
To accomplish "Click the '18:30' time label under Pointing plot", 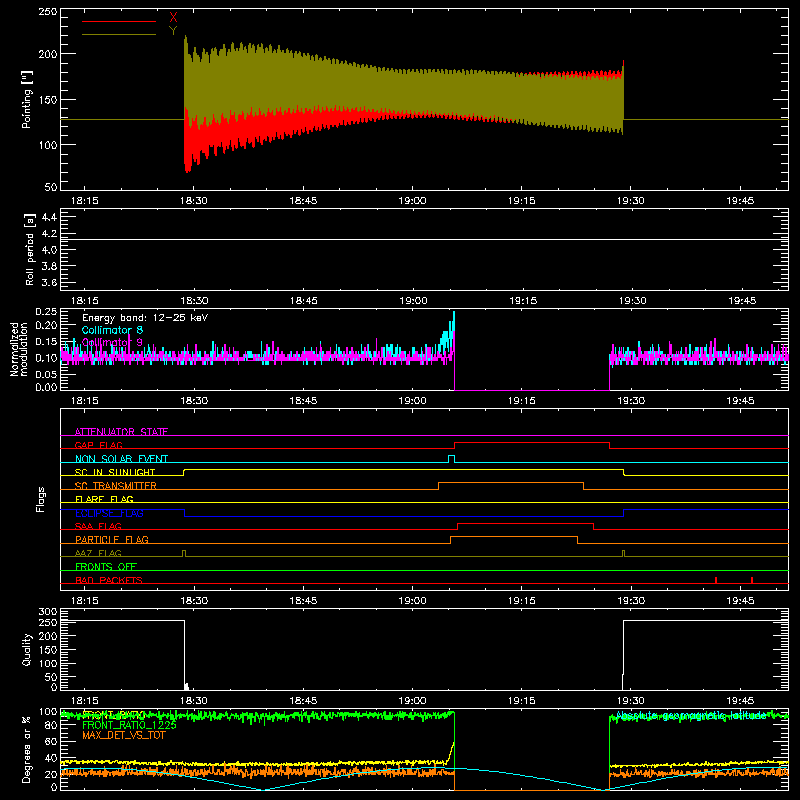I will (194, 201).
